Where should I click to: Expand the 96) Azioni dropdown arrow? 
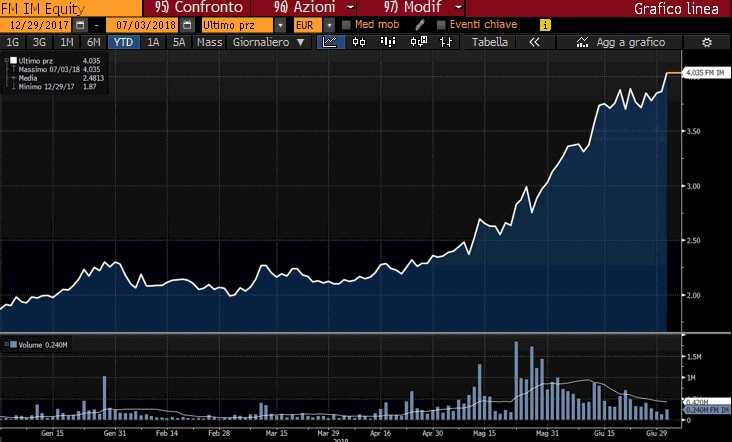(351, 7)
